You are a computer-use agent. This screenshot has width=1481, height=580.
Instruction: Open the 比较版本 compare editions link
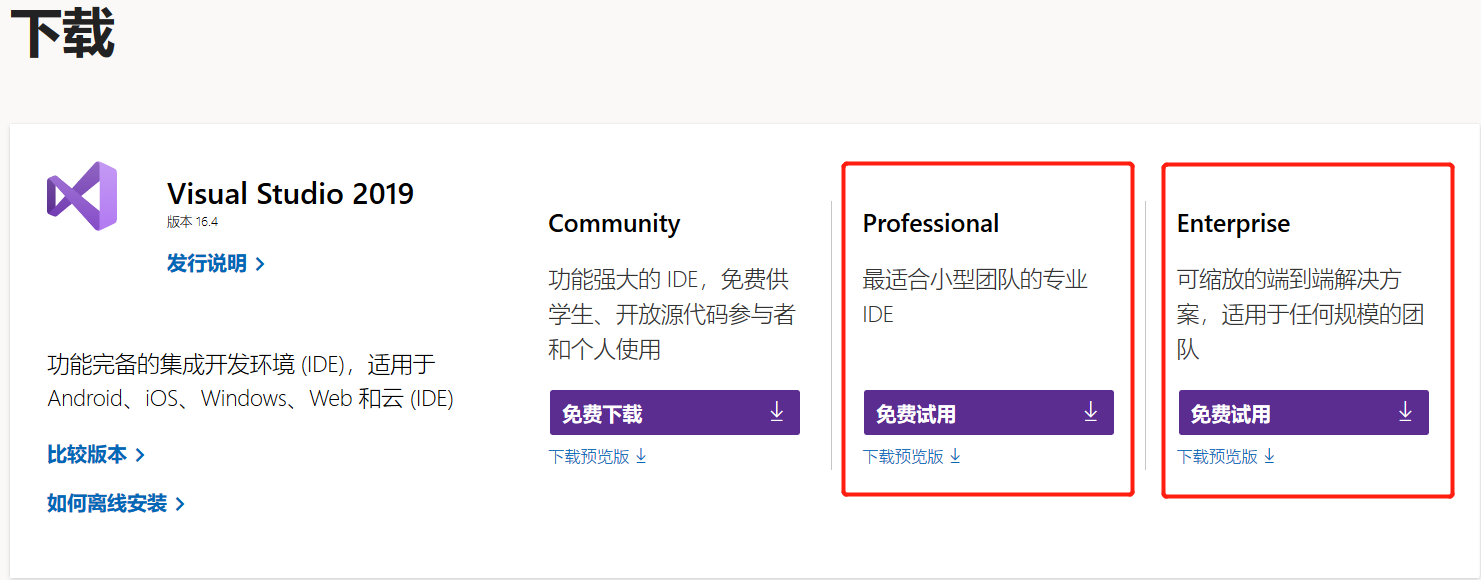tap(96, 455)
